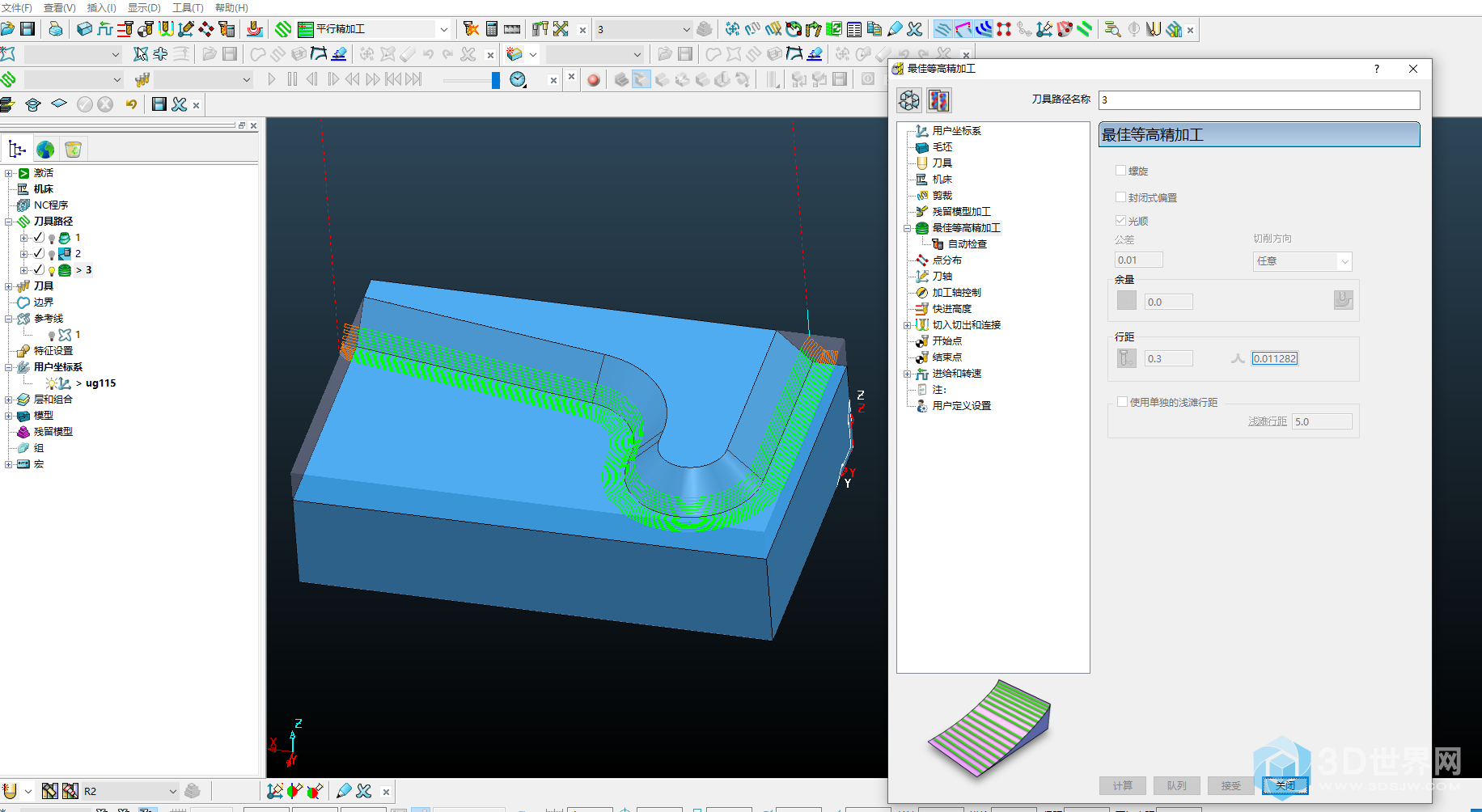The width and height of the screenshot is (1482, 812).
Task: Click the tool icon at bottom-left status toolbar
Action: pyautogui.click(x=9, y=791)
